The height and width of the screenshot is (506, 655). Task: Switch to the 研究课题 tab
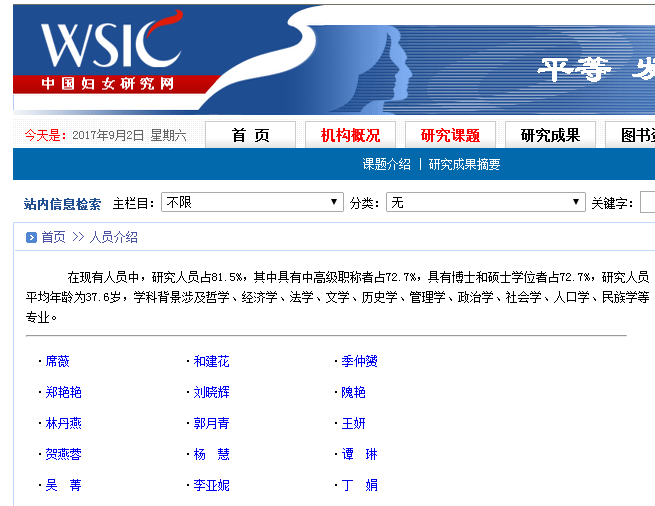450,135
